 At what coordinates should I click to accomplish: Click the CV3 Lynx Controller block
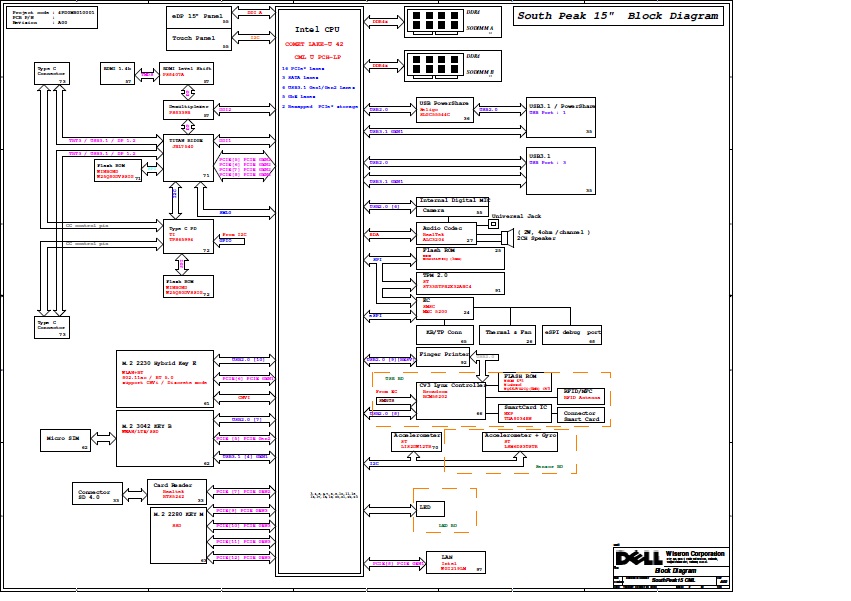[451, 401]
